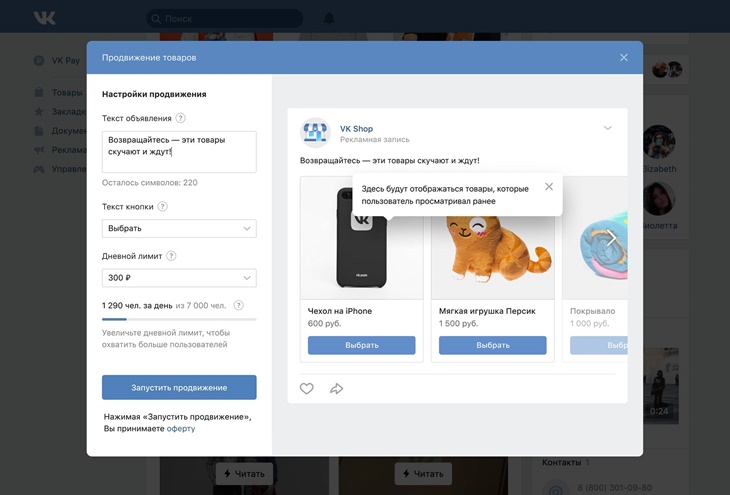Image resolution: width=730 pixels, height=495 pixels.
Task: Click Выбрать under Мягкая игрушка Персик
Action: tap(493, 345)
